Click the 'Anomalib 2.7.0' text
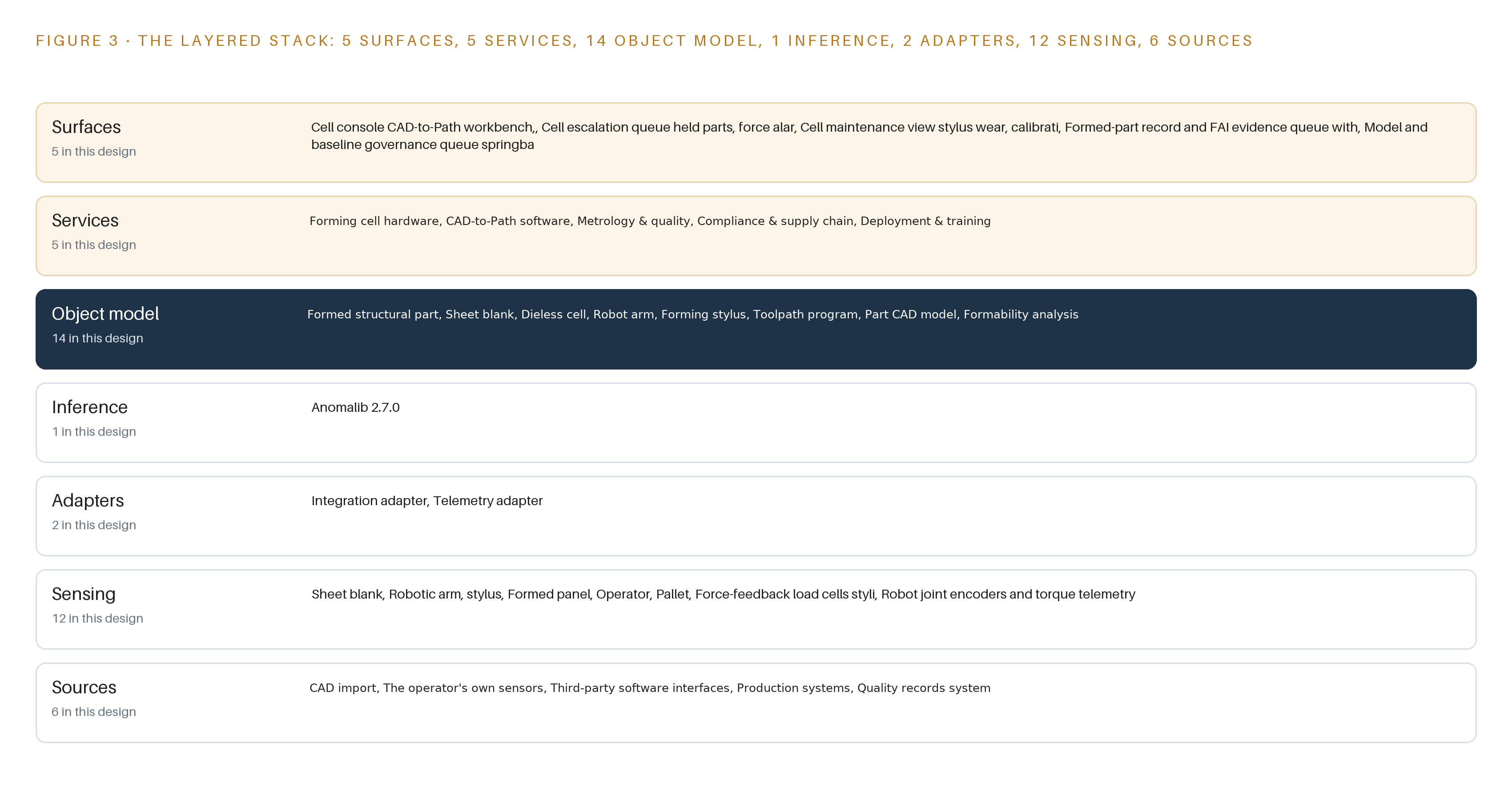Screen dimensions: 1512x796 pyautogui.click(x=355, y=407)
